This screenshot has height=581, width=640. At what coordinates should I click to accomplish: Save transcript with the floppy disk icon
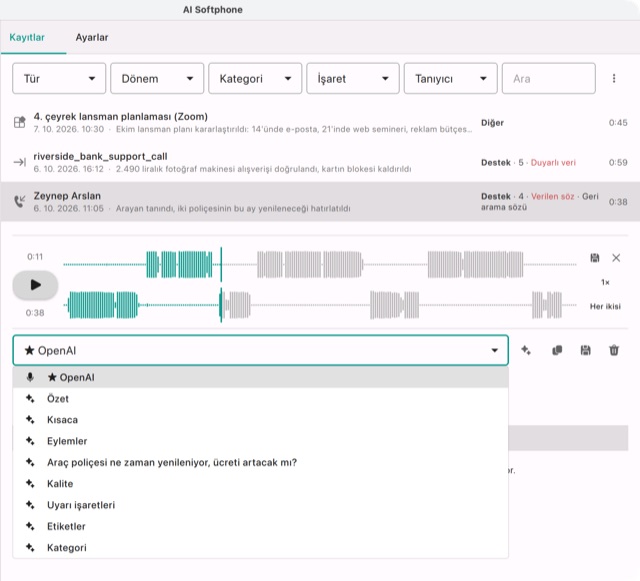(585, 350)
